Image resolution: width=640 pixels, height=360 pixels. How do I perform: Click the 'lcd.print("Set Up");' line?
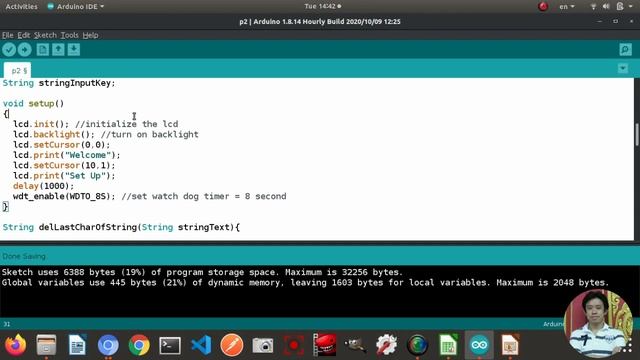point(64,176)
